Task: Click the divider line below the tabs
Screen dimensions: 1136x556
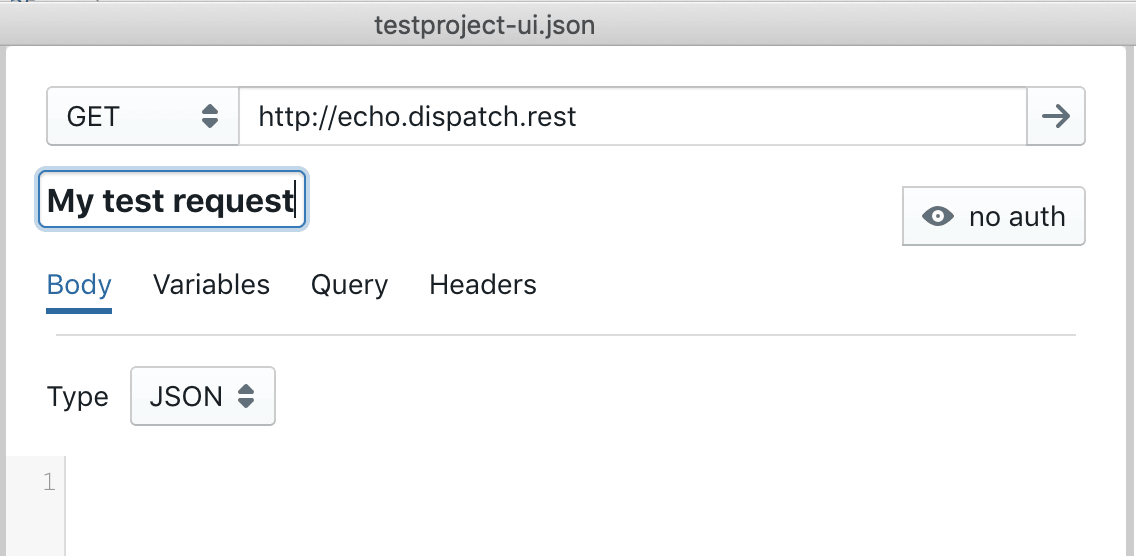Action: [x=565, y=335]
